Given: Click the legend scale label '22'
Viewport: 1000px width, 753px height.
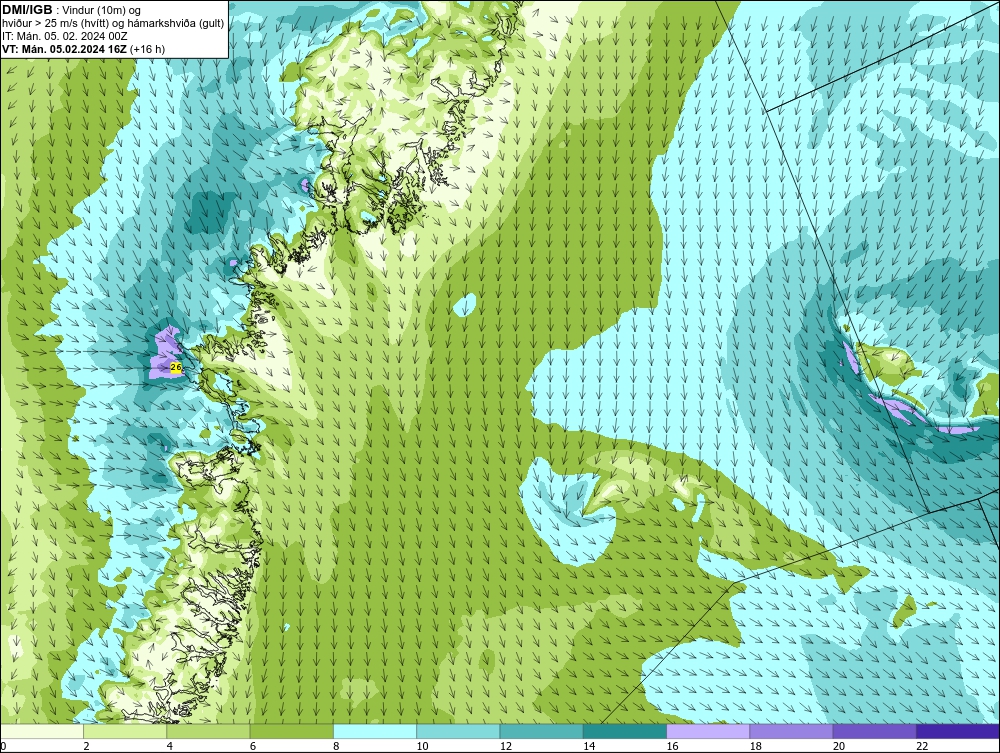Looking at the screenshot, I should 922,746.
